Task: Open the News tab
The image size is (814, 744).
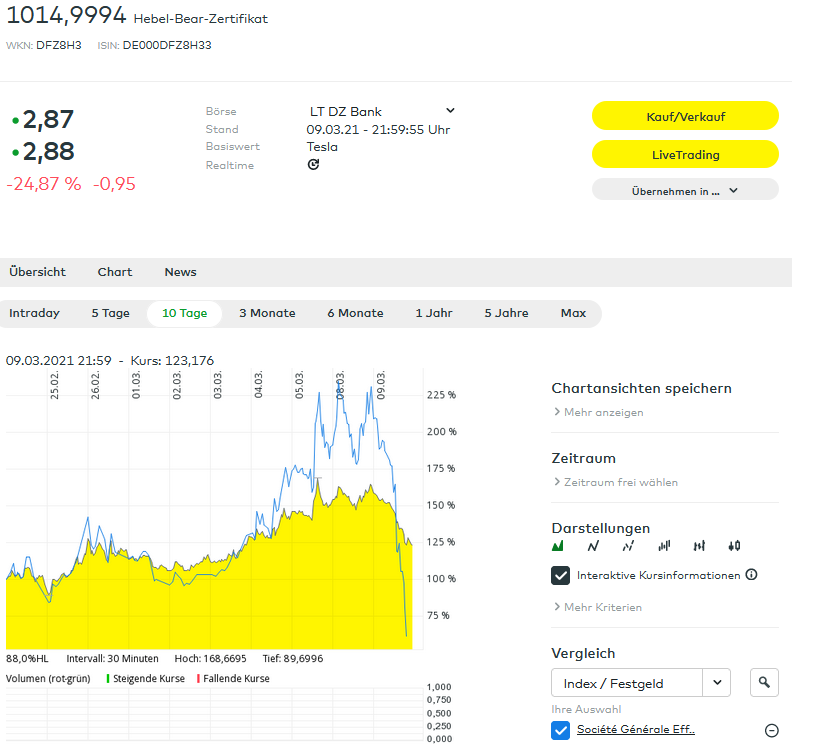Action: click(180, 272)
